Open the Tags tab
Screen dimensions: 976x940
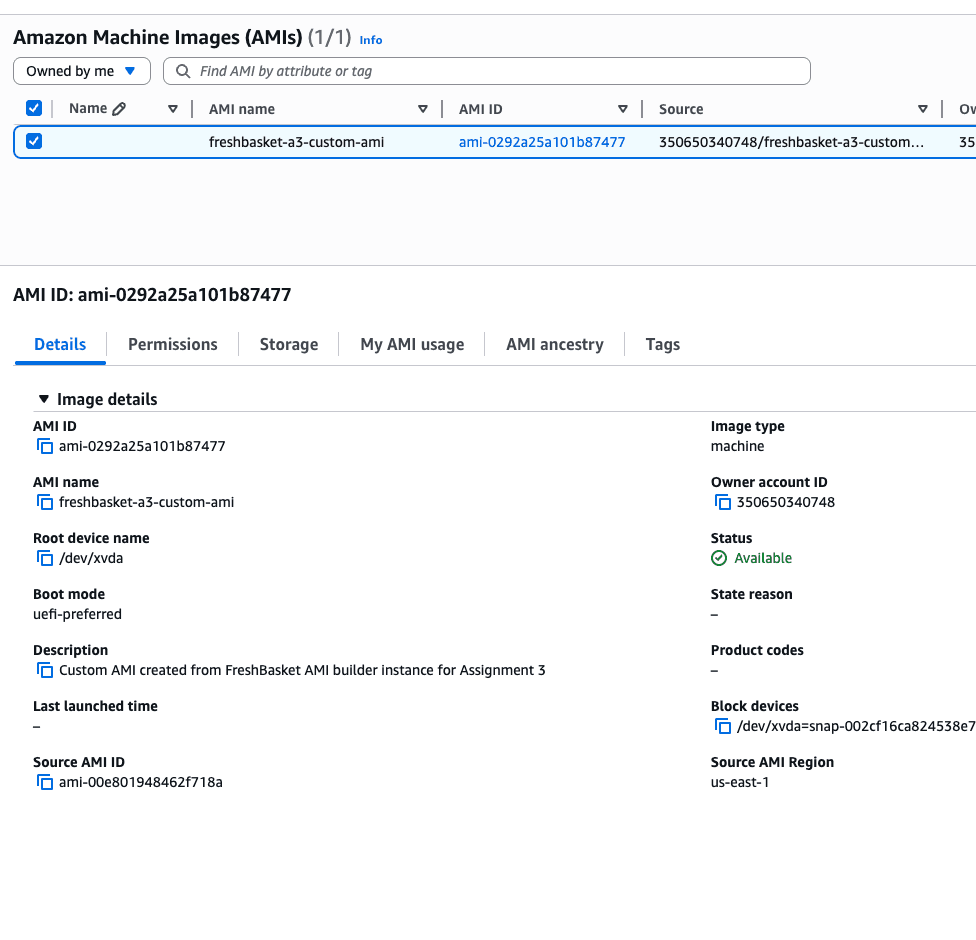coord(662,344)
